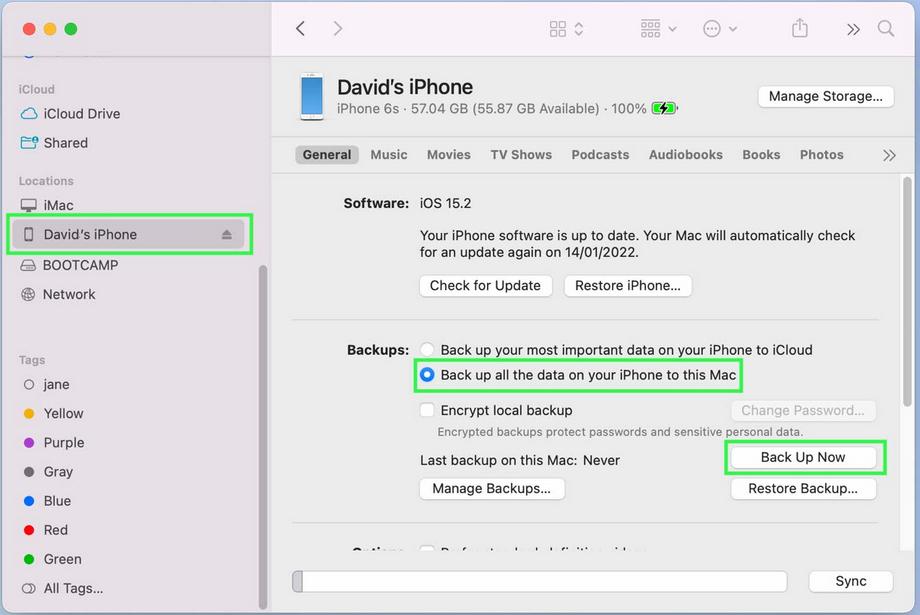Click Check for Update
Viewport: 920px width, 615px height.
tap(485, 286)
